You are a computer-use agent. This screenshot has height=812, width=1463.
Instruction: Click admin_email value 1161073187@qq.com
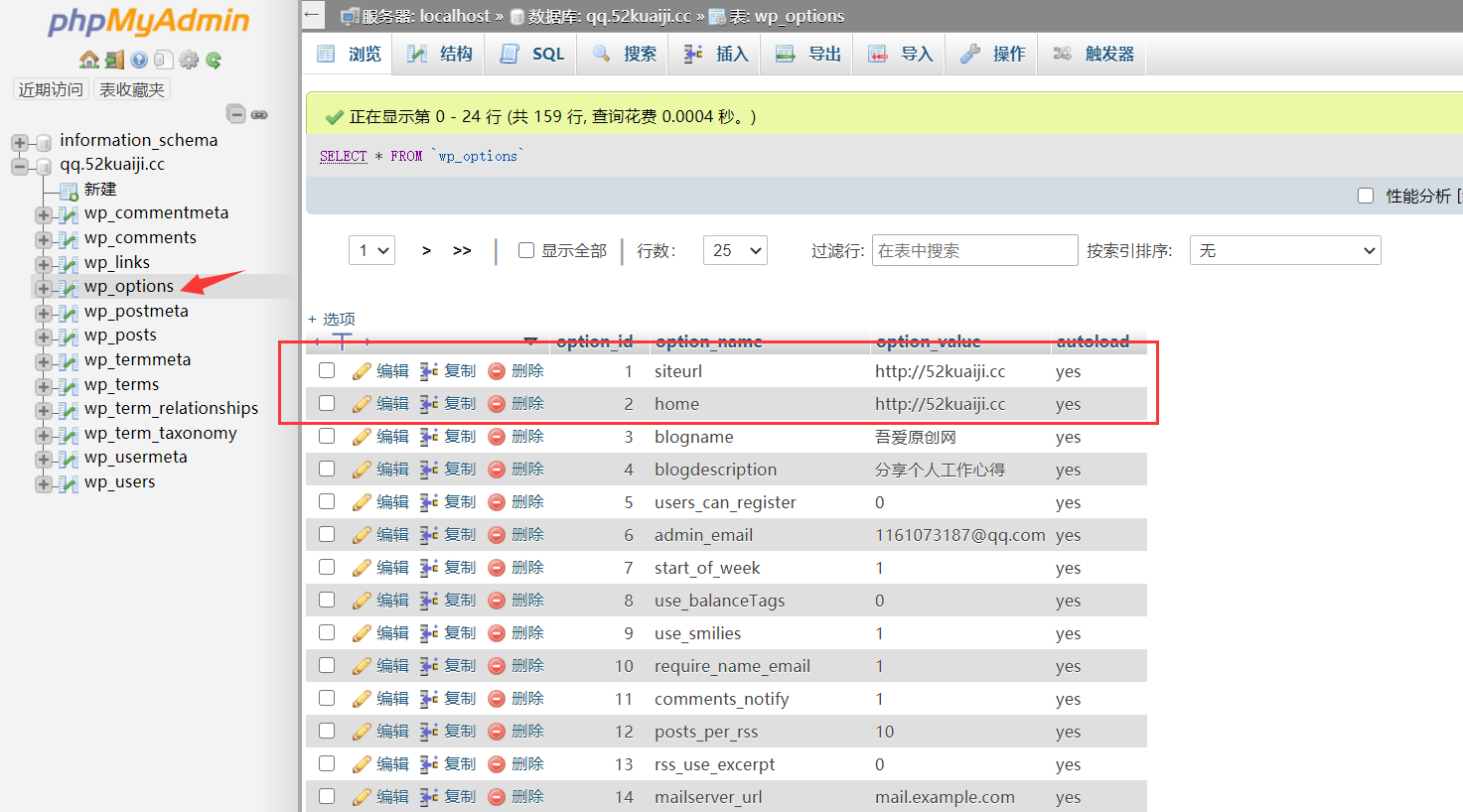coord(960,535)
